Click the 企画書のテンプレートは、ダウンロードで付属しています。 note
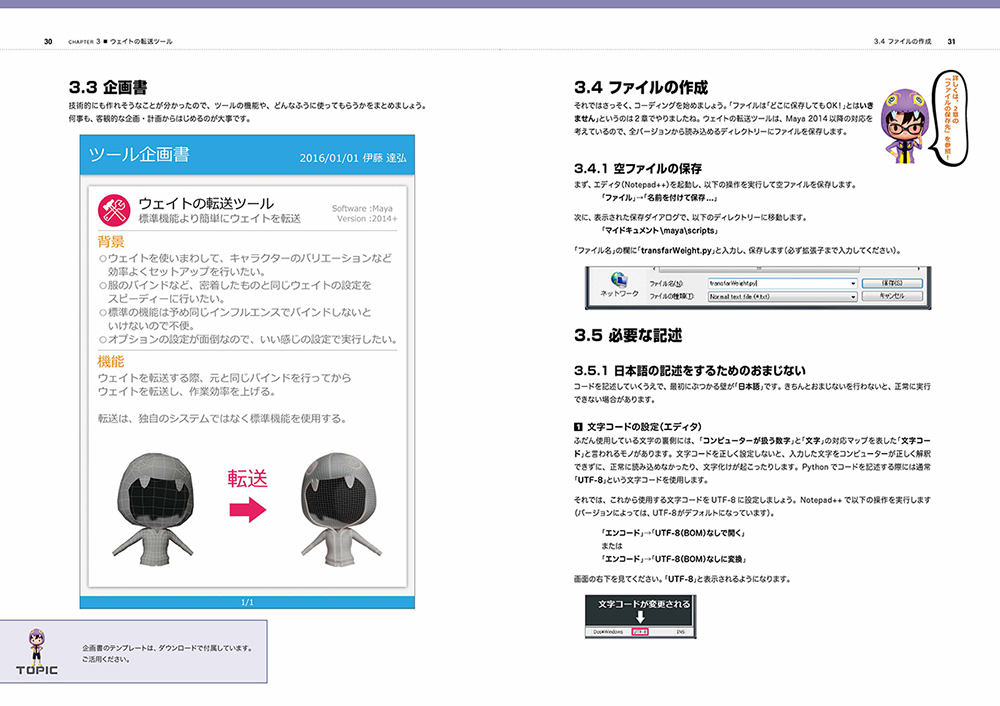This screenshot has width=1000, height=706. (167, 648)
